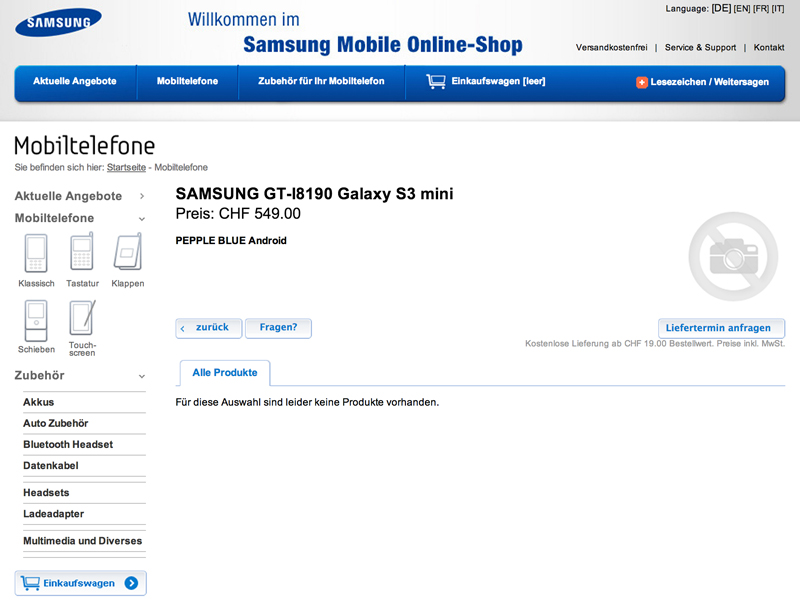
Task: Open the Einkaufswagen [leer] cart menu
Action: point(486,81)
